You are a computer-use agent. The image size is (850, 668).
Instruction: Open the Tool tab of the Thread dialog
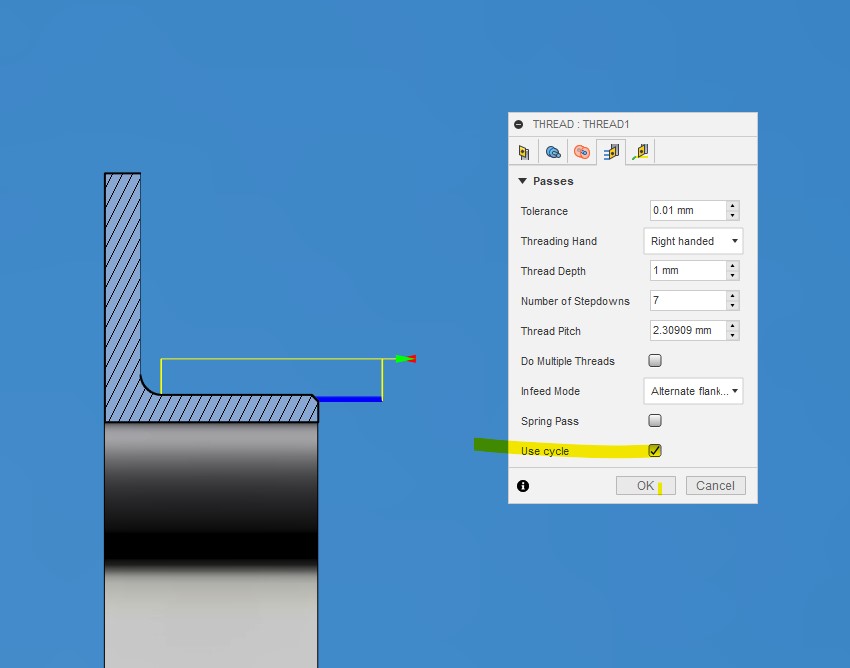(x=523, y=151)
